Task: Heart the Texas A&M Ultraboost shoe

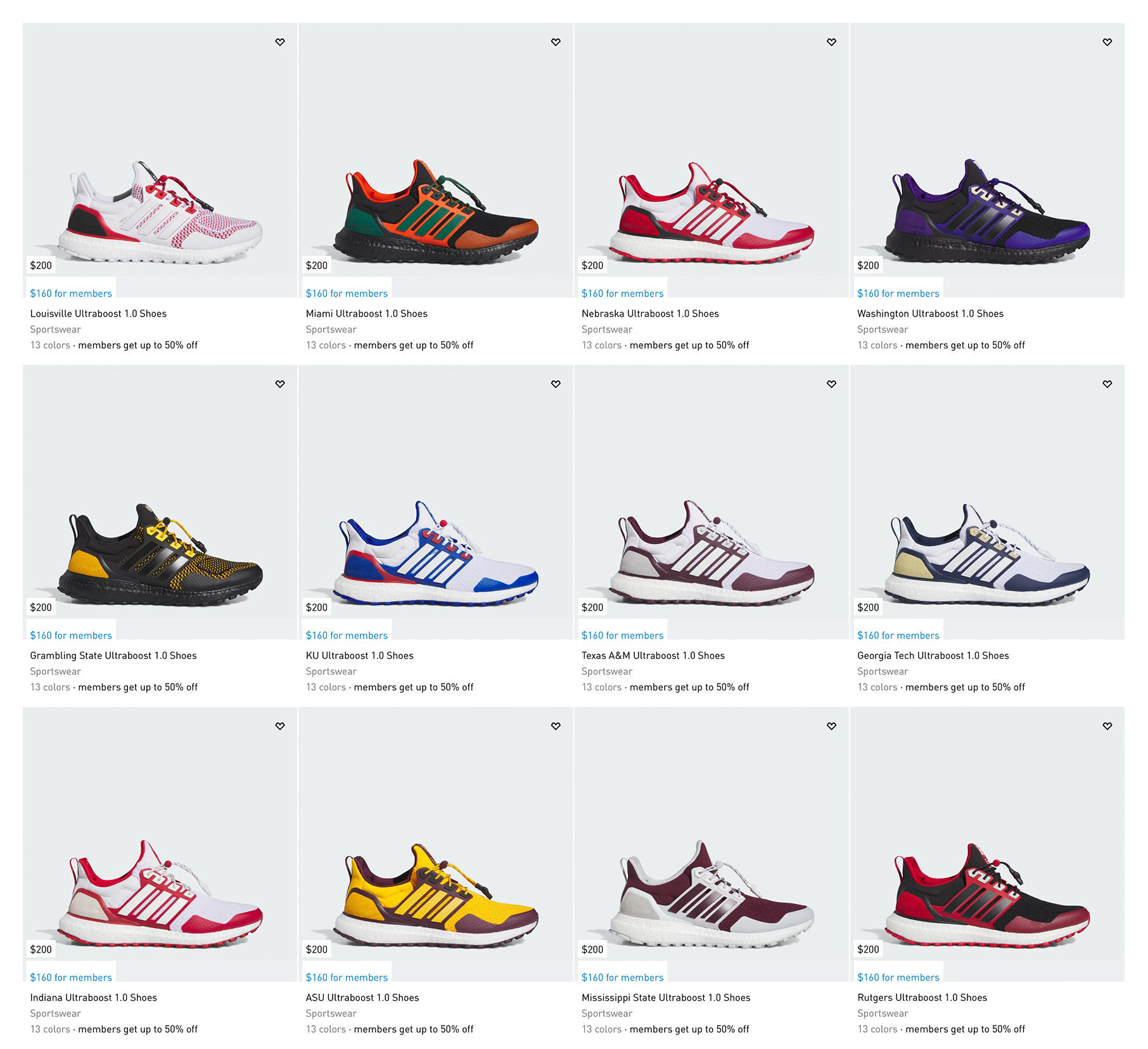Action: point(831,384)
